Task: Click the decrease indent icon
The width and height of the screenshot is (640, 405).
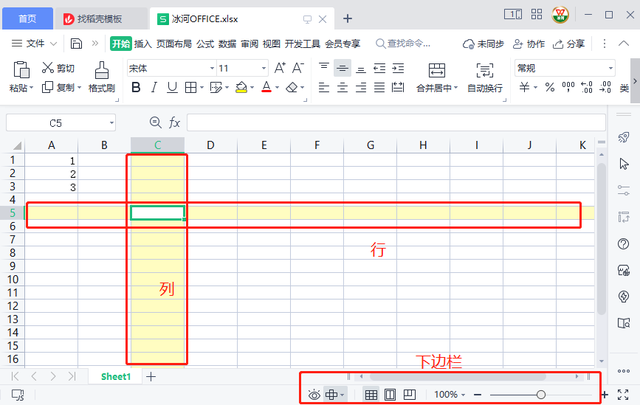Action: point(380,68)
